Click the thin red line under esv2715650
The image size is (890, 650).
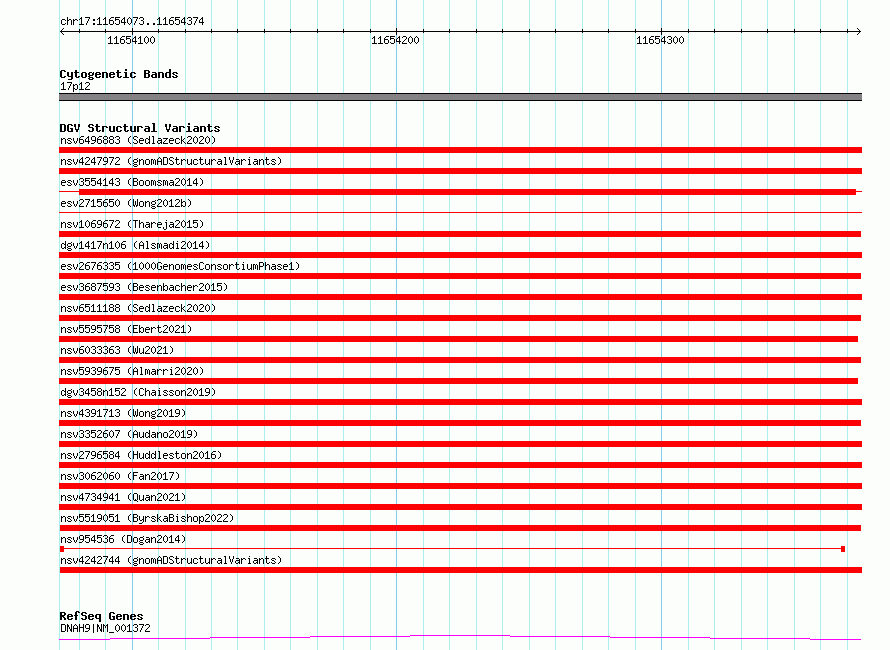(460, 213)
